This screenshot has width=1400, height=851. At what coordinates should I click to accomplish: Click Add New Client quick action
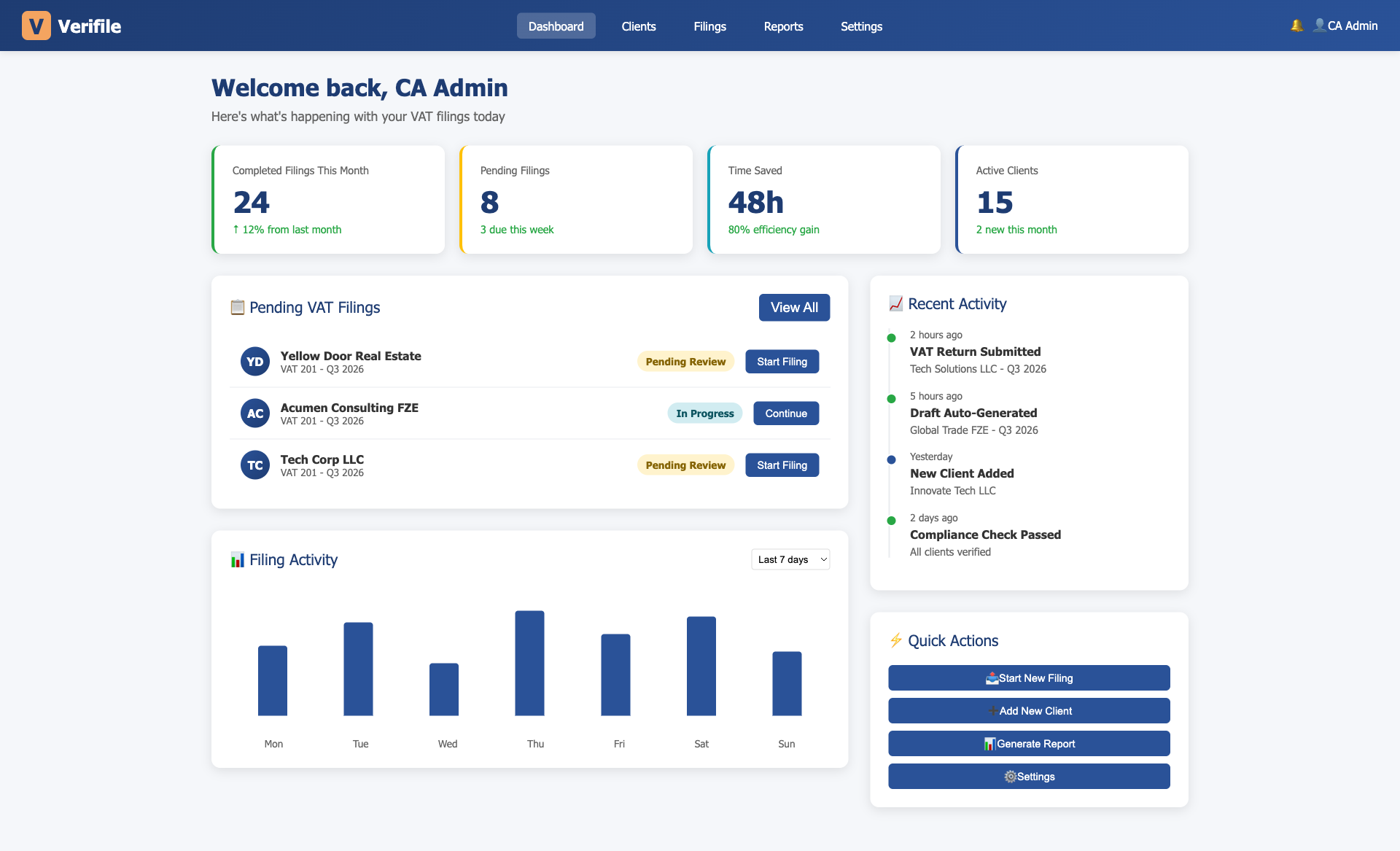(x=1029, y=711)
